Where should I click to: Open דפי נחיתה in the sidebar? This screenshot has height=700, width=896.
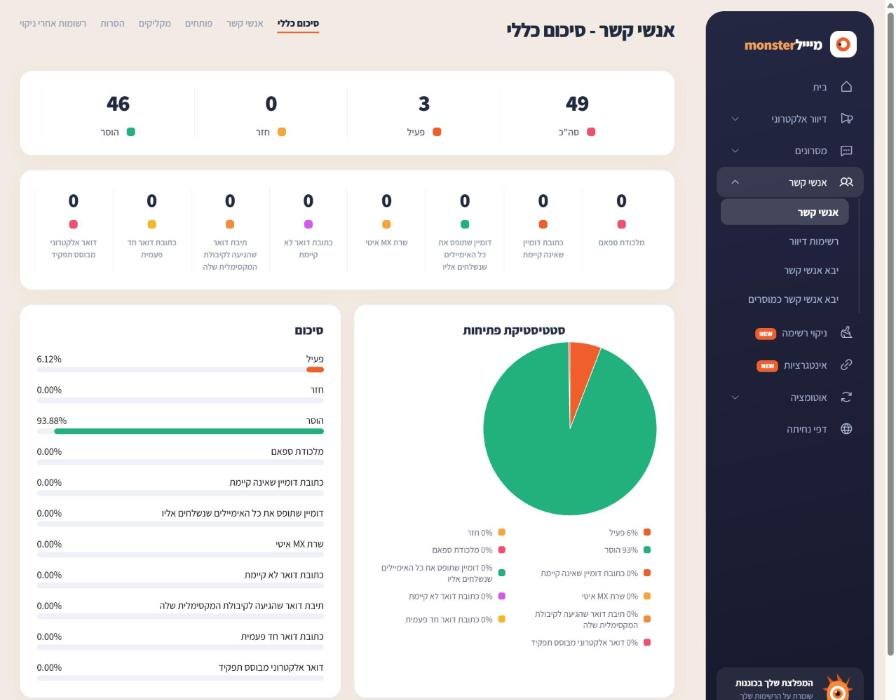[806, 429]
